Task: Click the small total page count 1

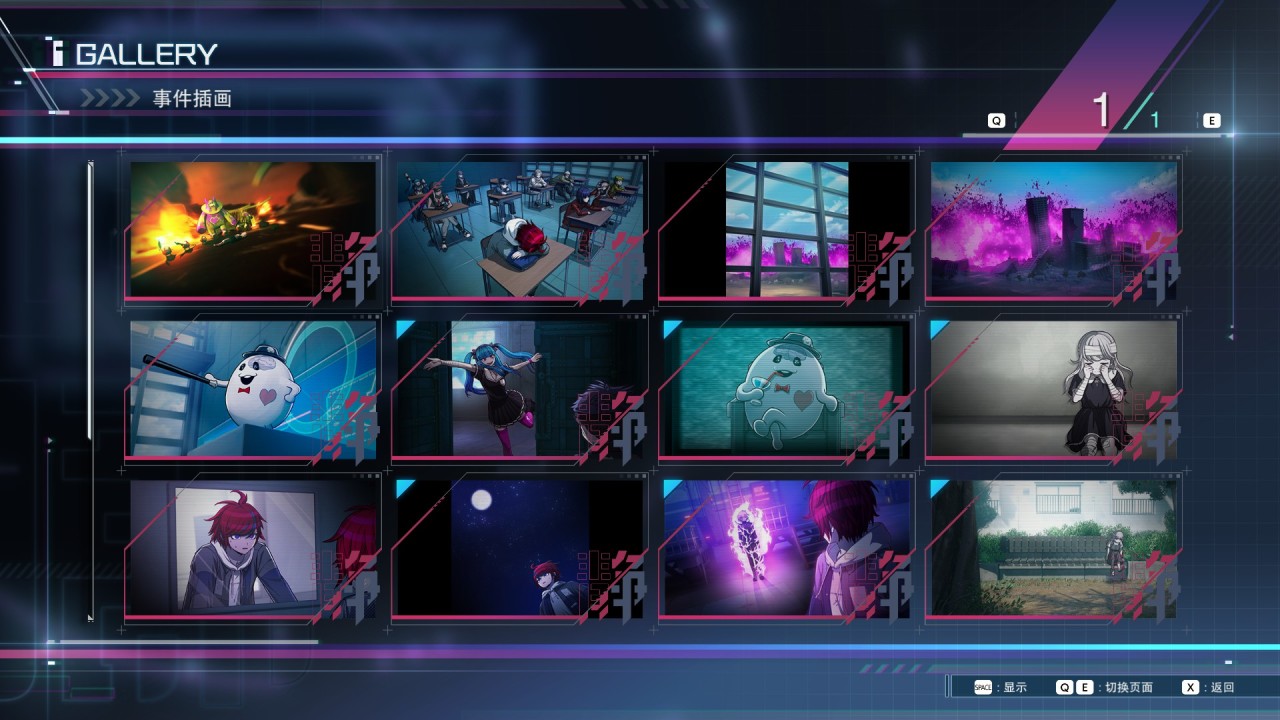Action: 1155,121
